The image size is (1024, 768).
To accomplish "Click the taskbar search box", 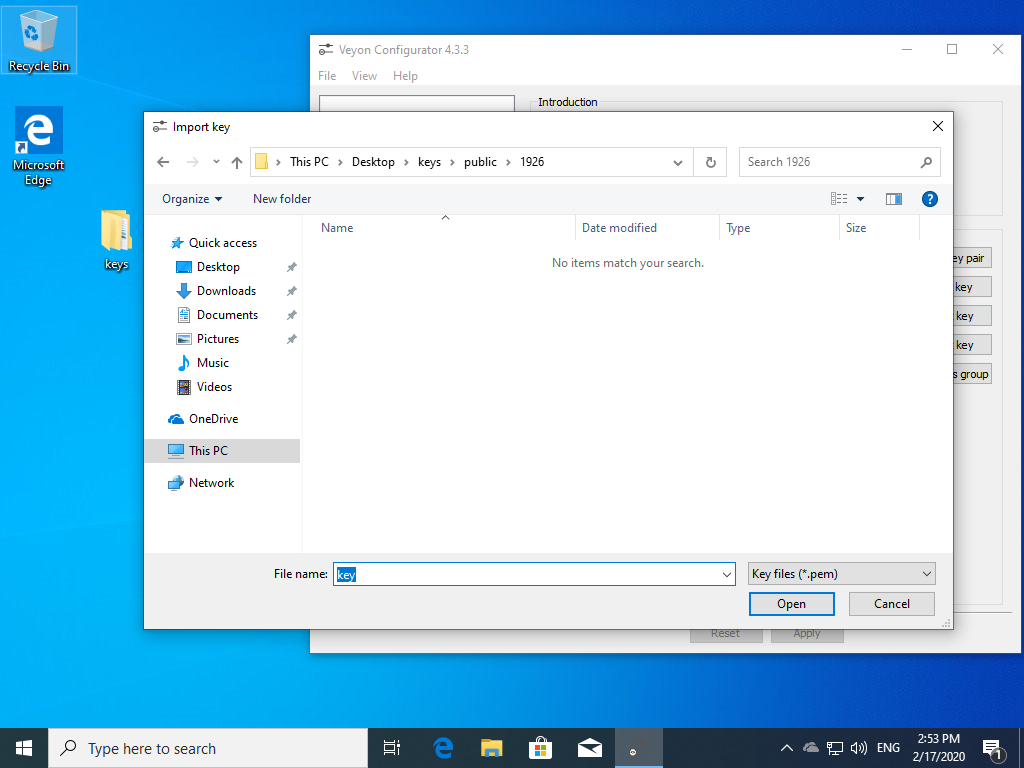I will pyautogui.click(x=208, y=748).
